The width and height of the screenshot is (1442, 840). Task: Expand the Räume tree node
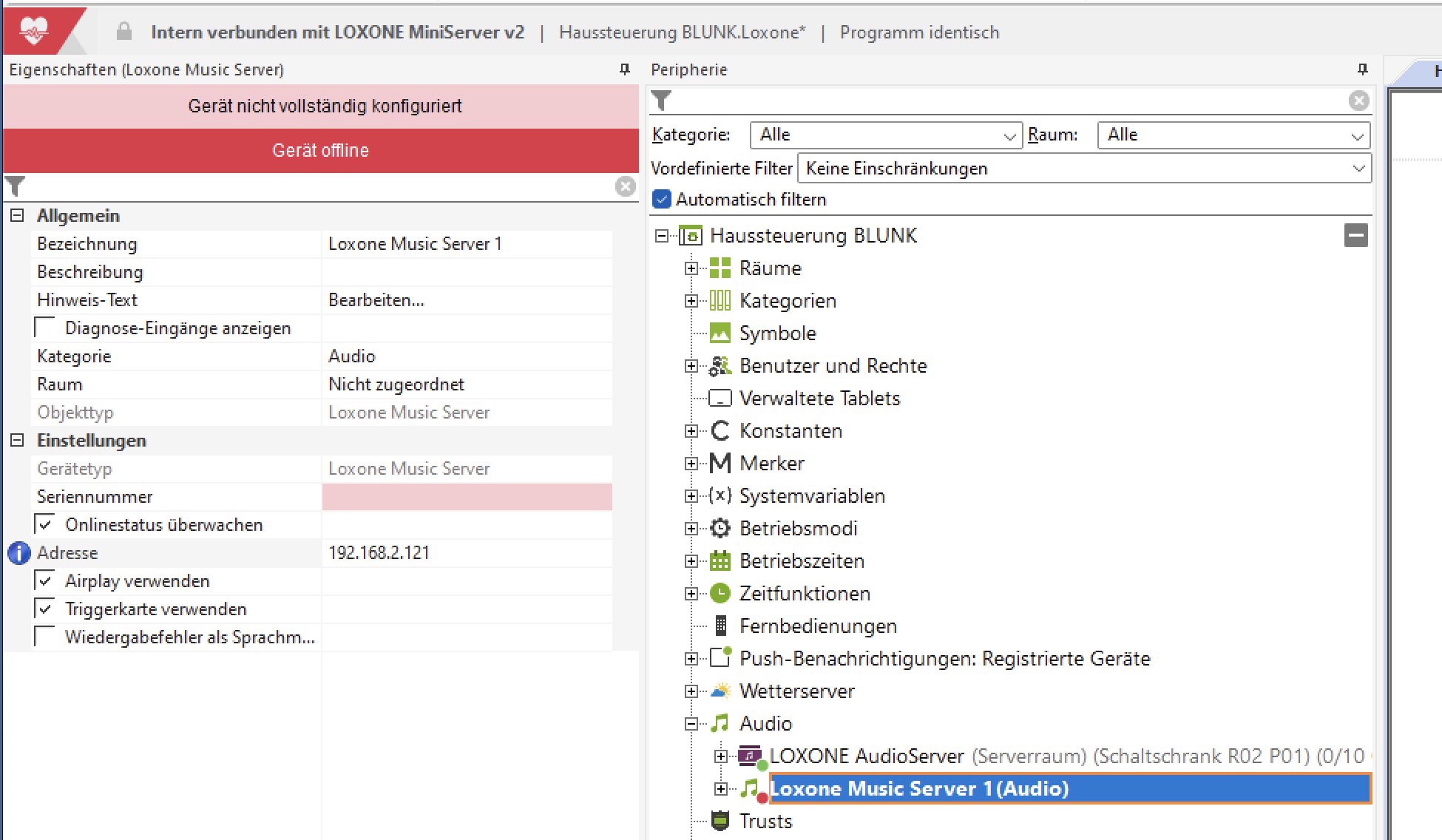pos(691,268)
